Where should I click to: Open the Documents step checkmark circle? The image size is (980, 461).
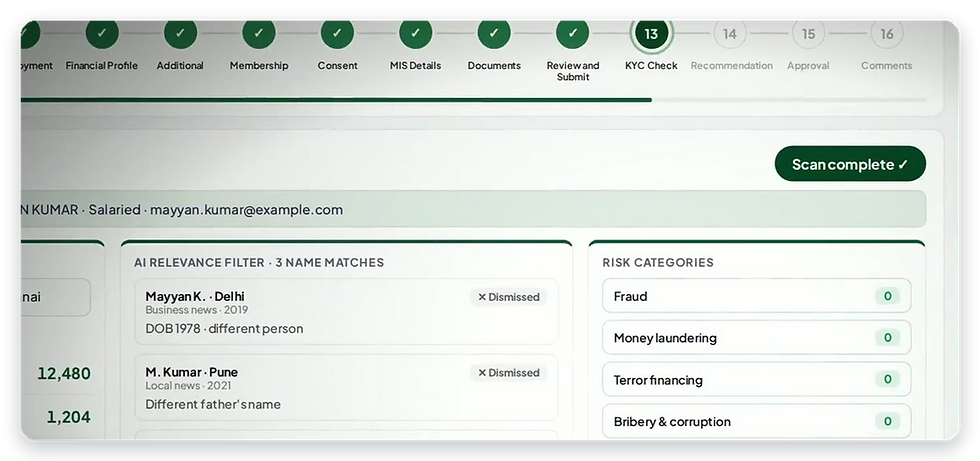point(494,33)
